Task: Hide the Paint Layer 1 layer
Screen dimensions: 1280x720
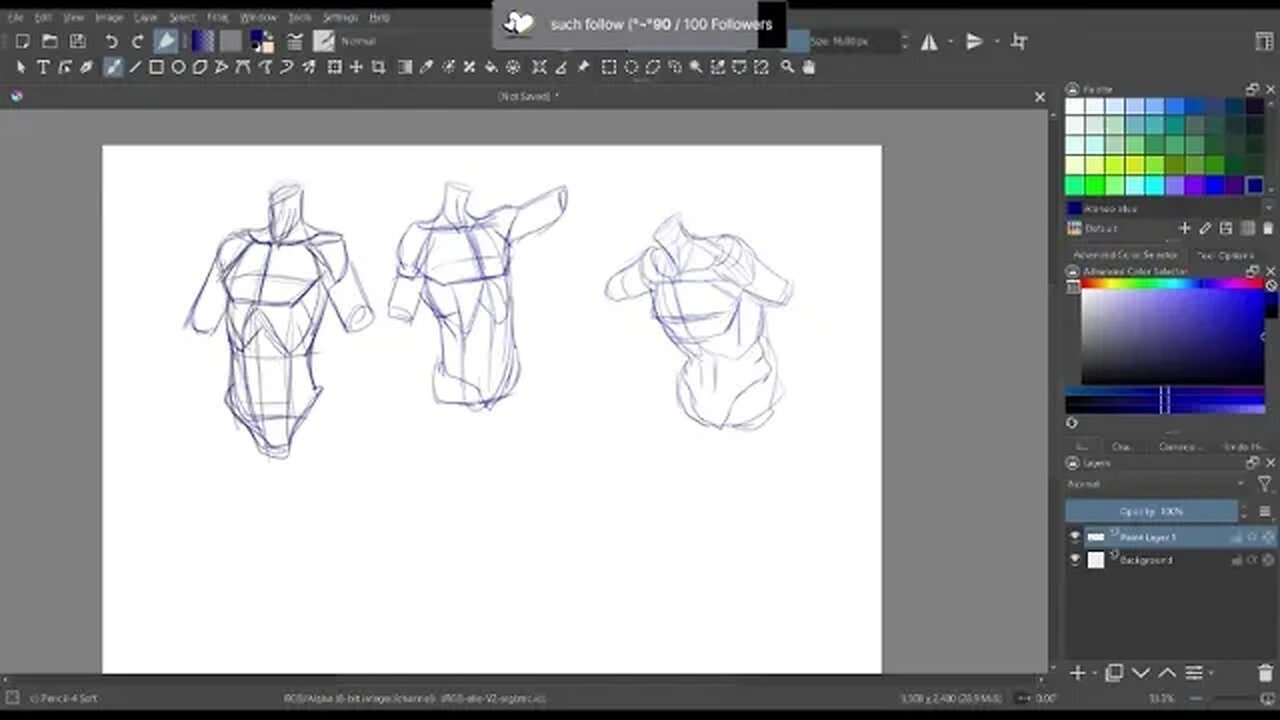Action: pyautogui.click(x=1075, y=537)
